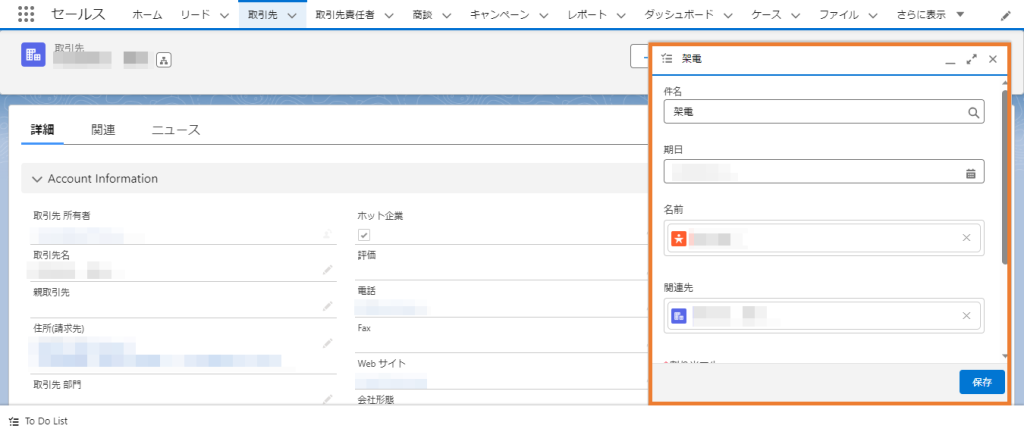Click the task panel vertical scrollbar

coord(1005,176)
